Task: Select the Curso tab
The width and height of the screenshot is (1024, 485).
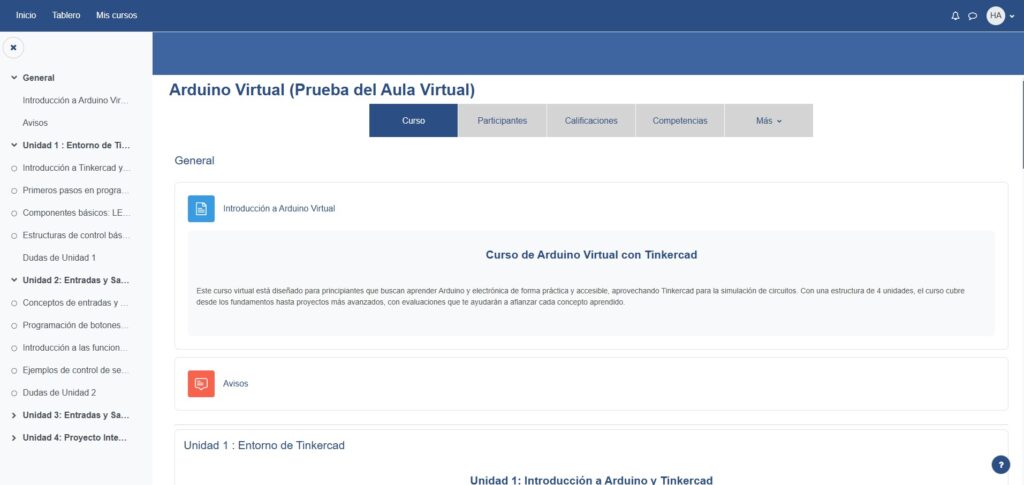Action: 413,121
